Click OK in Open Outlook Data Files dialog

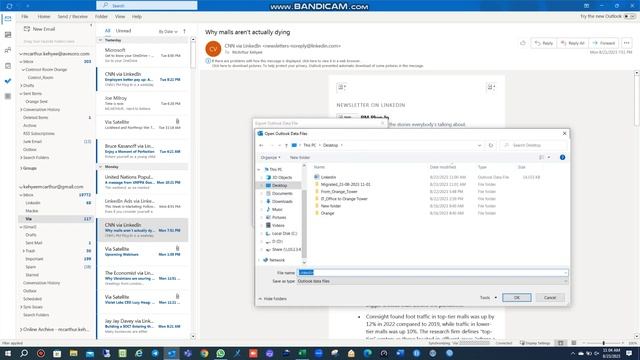(x=517, y=298)
